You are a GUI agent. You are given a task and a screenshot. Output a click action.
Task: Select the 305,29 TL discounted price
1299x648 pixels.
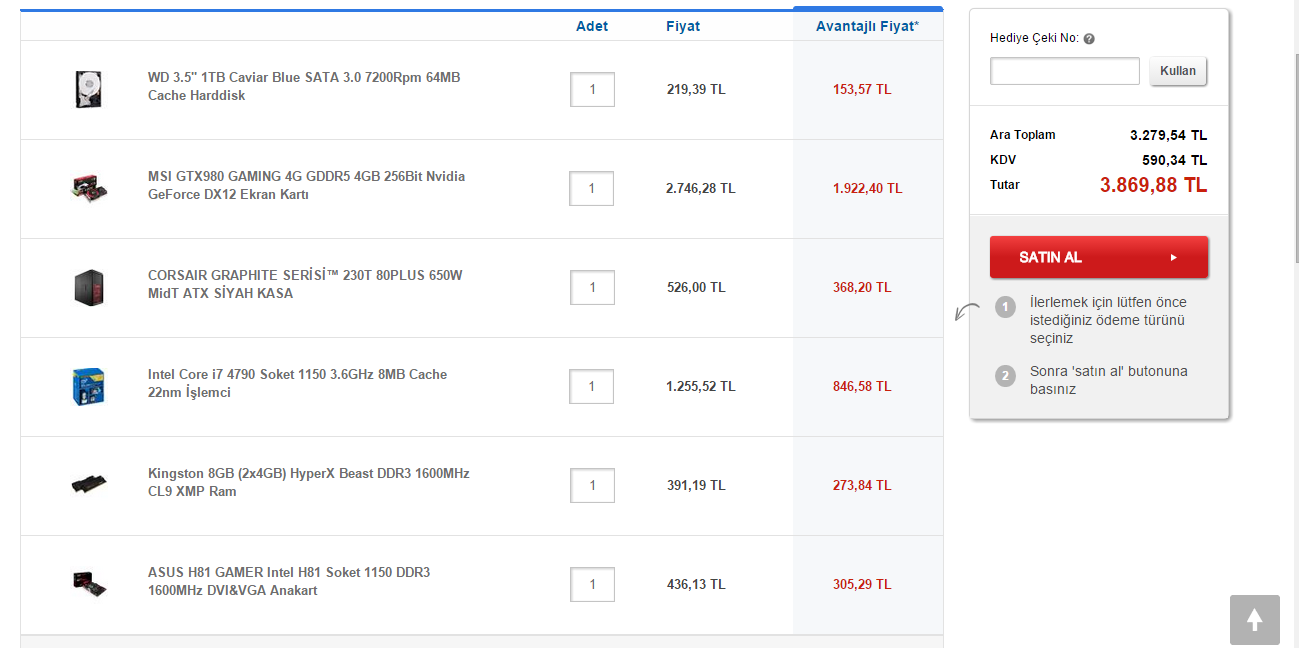[x=862, y=584]
